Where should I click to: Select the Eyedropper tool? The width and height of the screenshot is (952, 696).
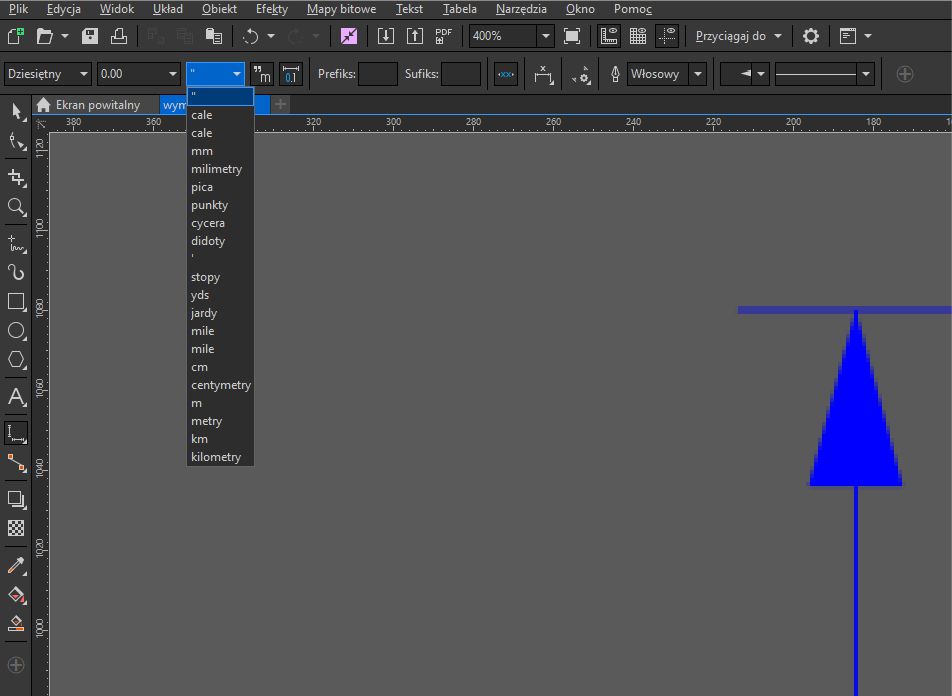point(16,566)
